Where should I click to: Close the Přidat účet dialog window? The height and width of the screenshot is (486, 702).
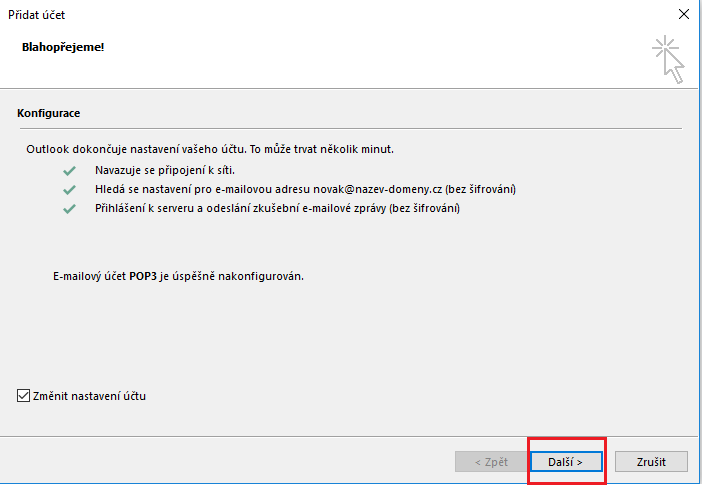[682, 15]
